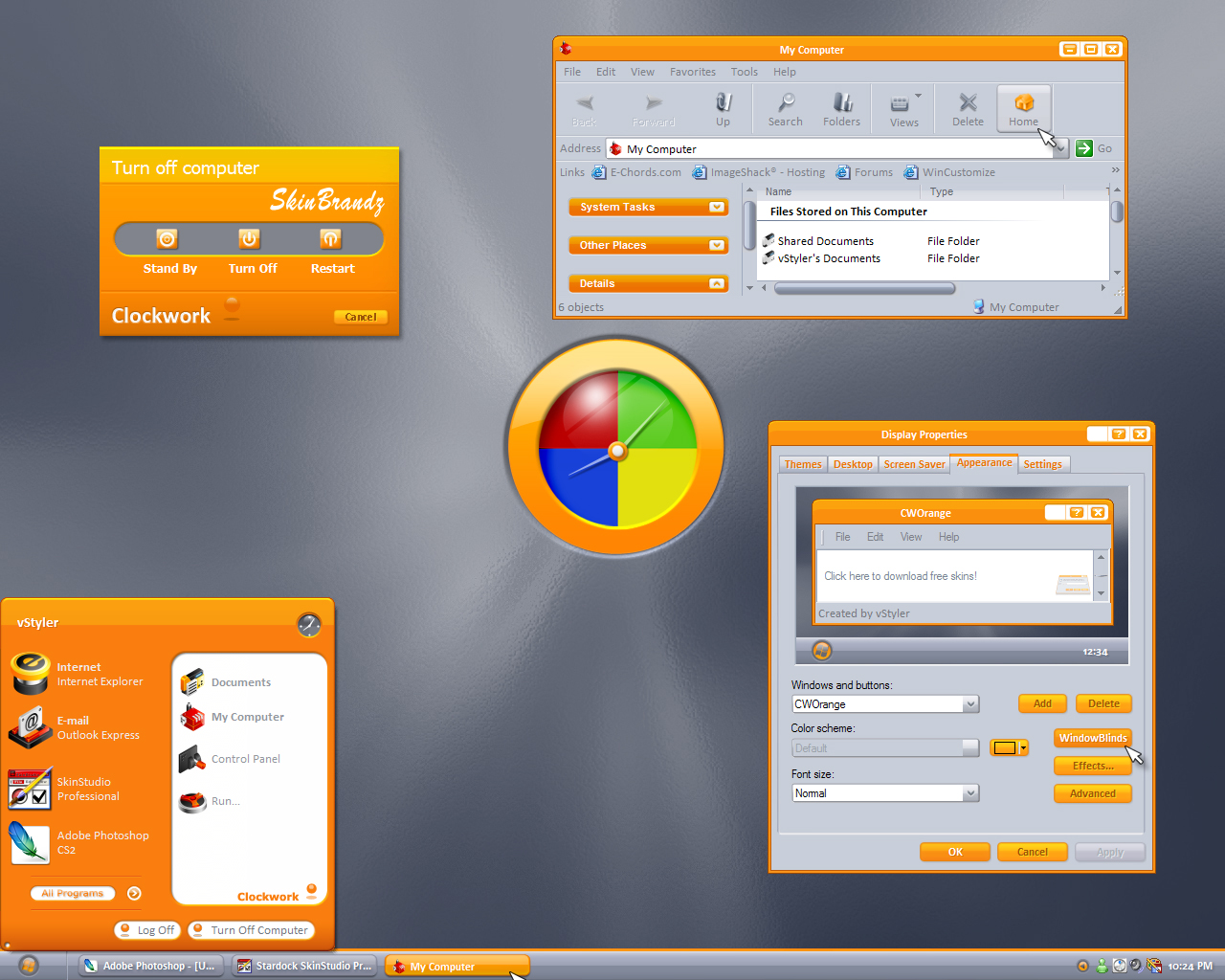Open the Address bar dropdown arrow
The image size is (1225, 980).
click(1059, 148)
